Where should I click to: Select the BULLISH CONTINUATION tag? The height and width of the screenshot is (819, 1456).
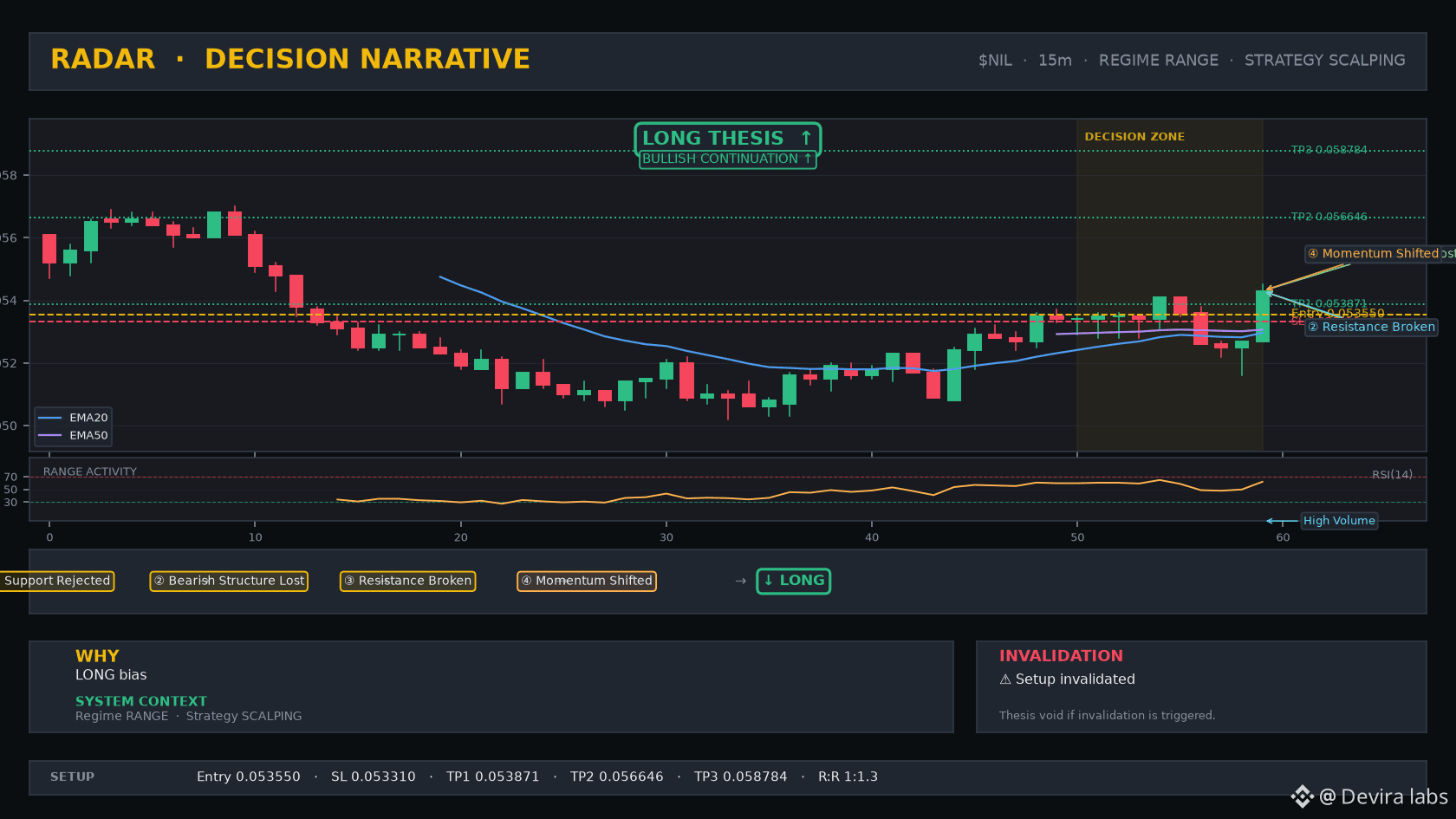(x=727, y=159)
